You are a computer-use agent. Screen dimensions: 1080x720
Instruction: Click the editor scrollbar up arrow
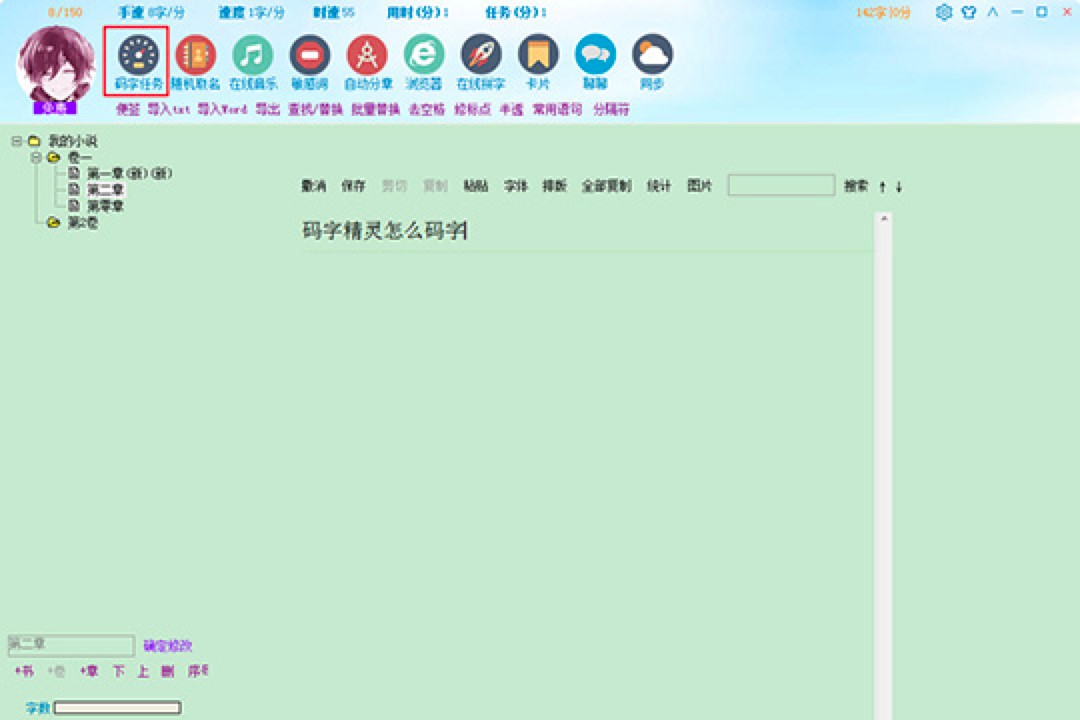[883, 218]
